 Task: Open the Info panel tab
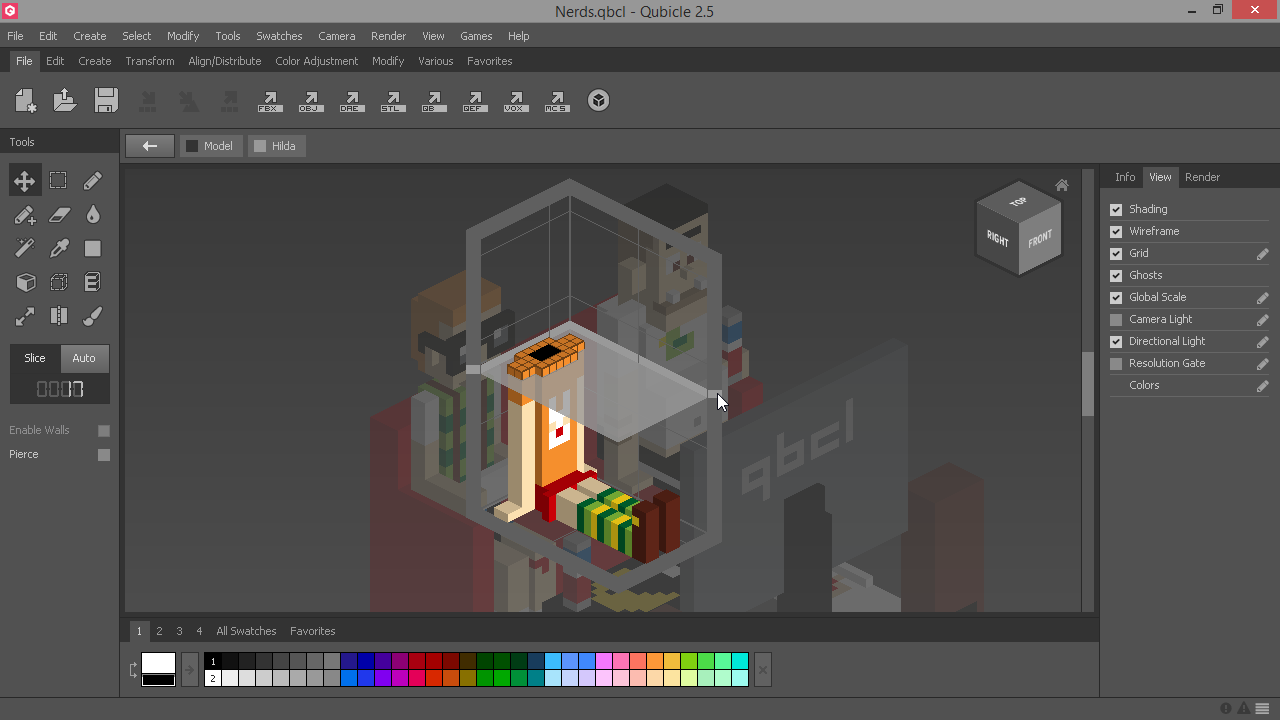click(x=1125, y=177)
